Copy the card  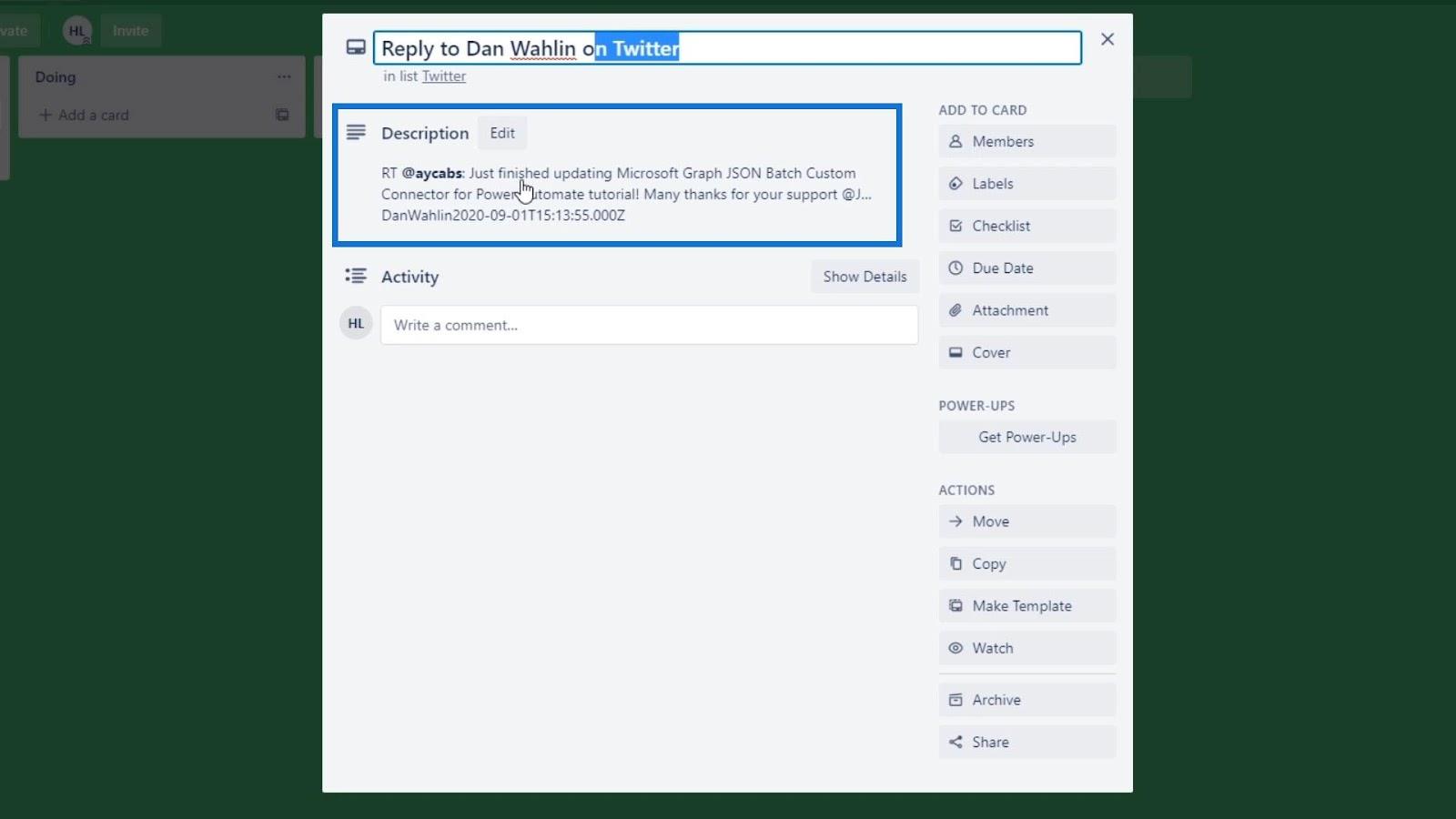click(1027, 563)
